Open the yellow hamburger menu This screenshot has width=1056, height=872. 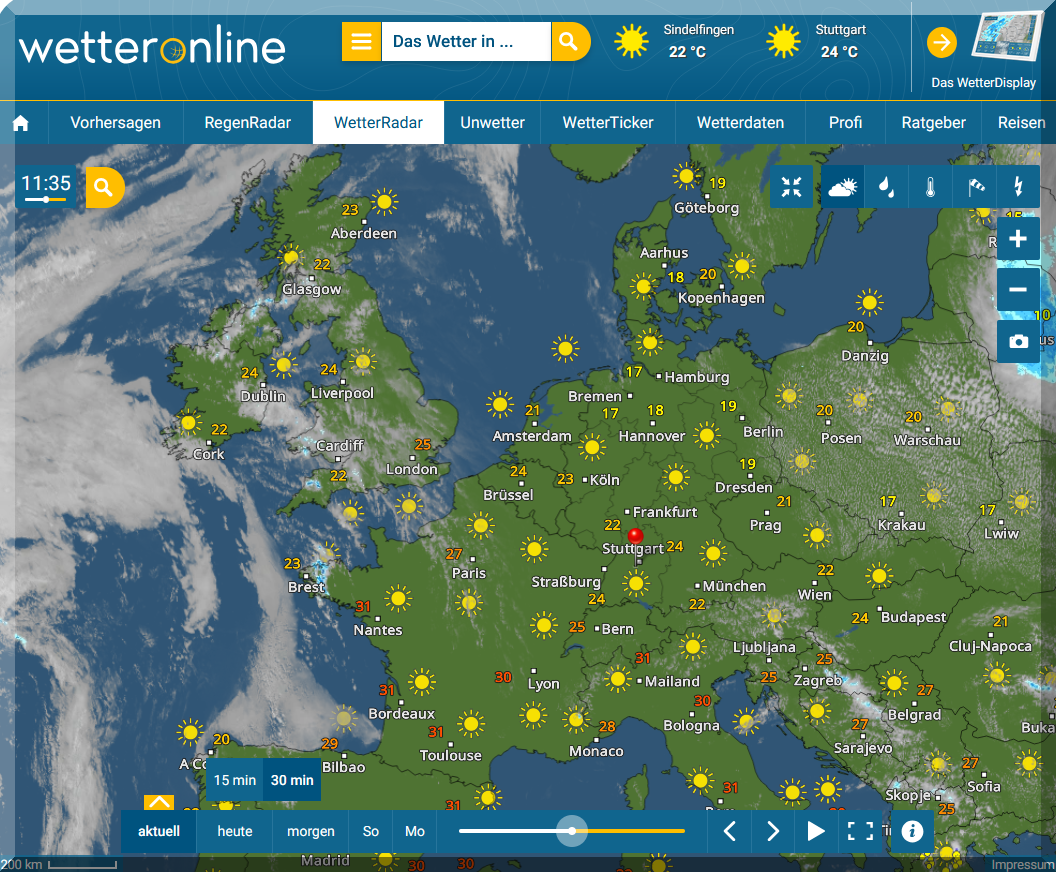[x=361, y=42]
